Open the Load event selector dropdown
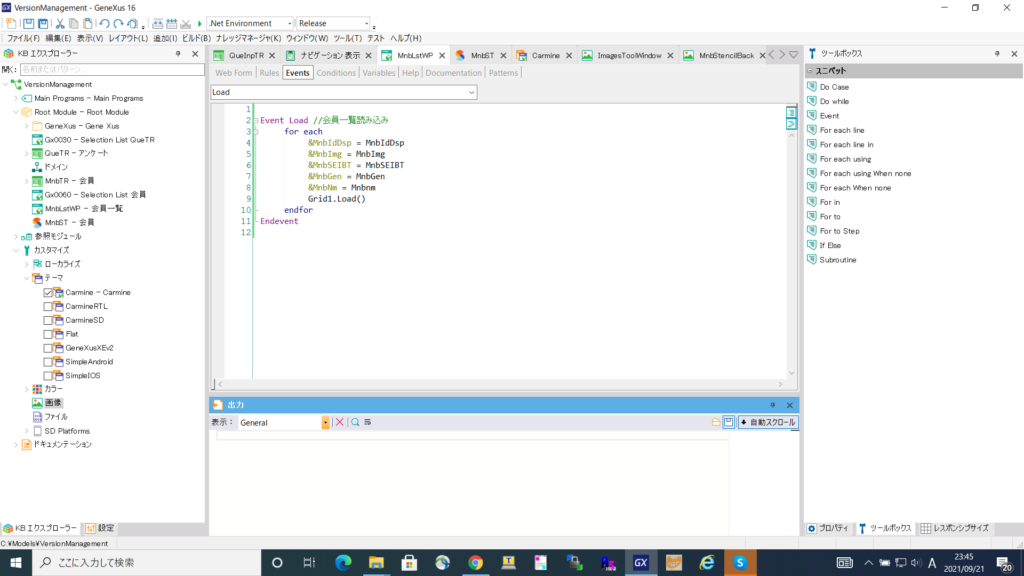The width and height of the screenshot is (1024, 576). tap(472, 92)
